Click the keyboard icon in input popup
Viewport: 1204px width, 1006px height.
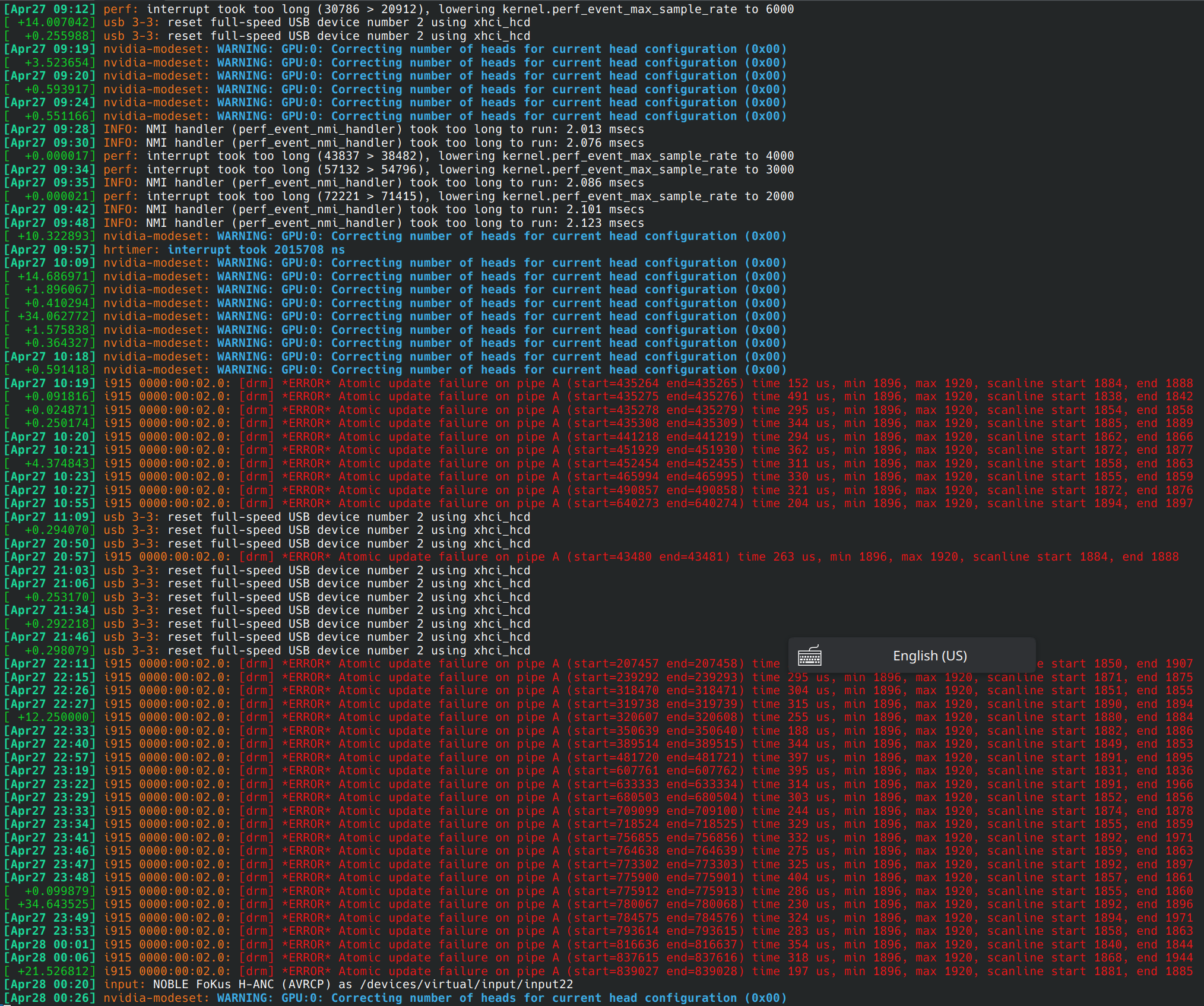(810, 656)
